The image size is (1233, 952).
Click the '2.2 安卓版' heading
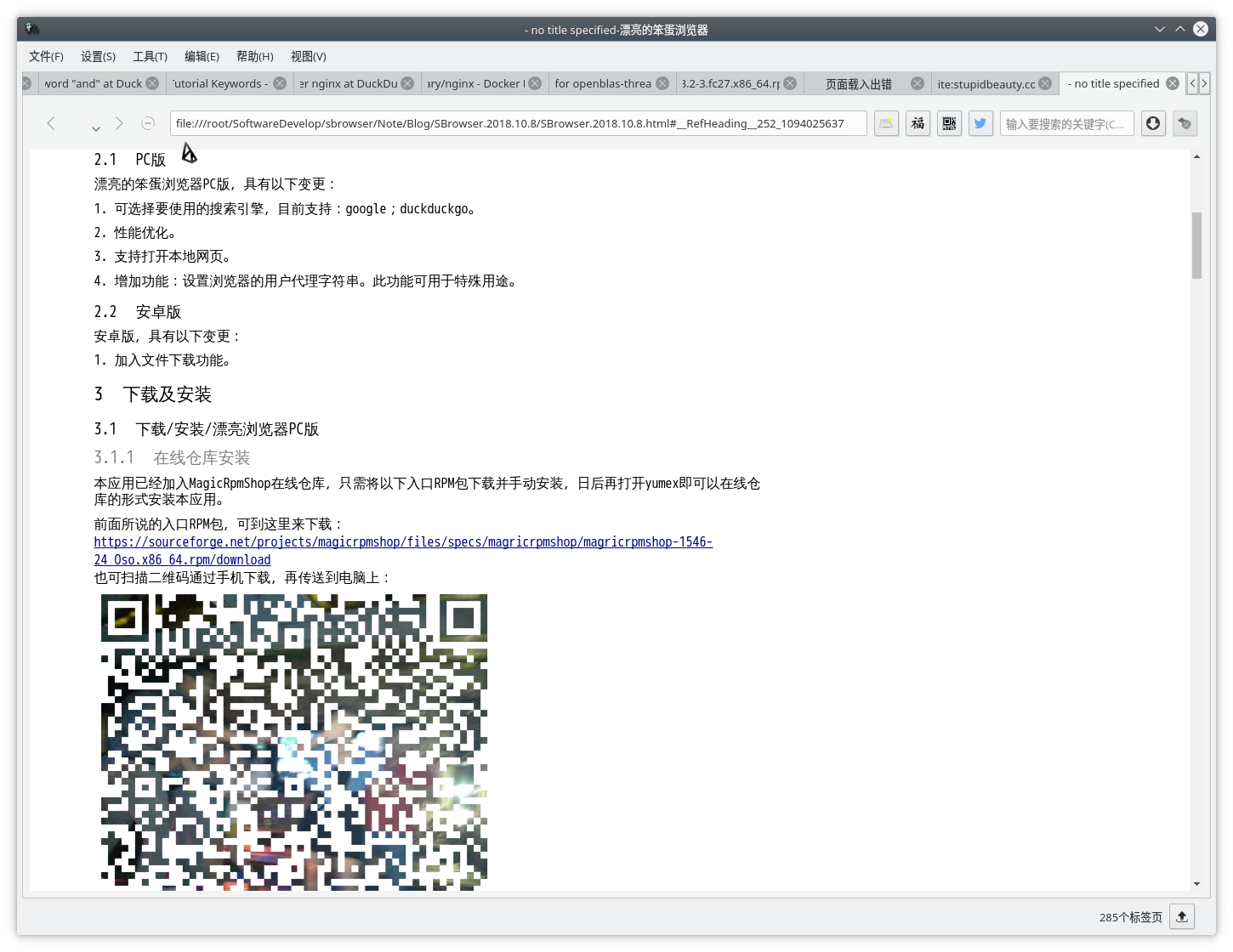pyautogui.click(x=138, y=312)
